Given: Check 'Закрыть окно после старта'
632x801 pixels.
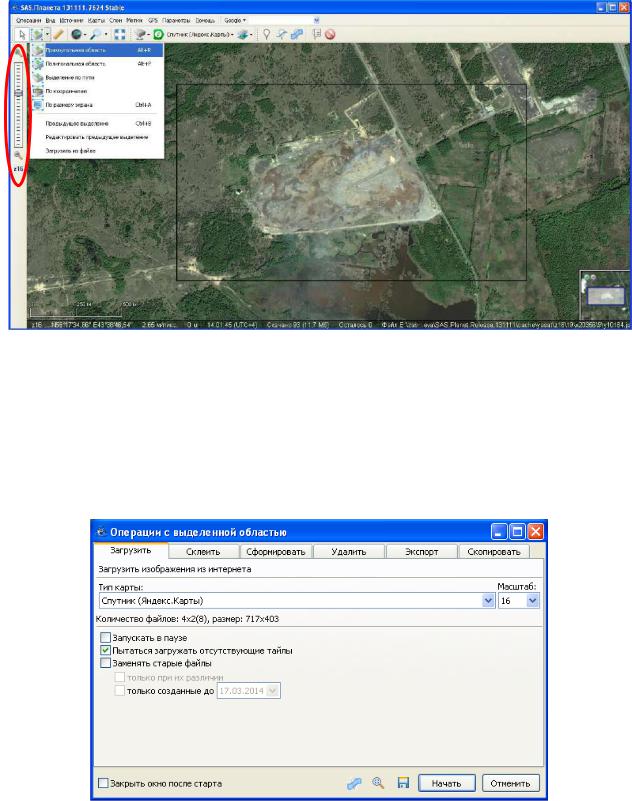Looking at the screenshot, I should click(103, 783).
